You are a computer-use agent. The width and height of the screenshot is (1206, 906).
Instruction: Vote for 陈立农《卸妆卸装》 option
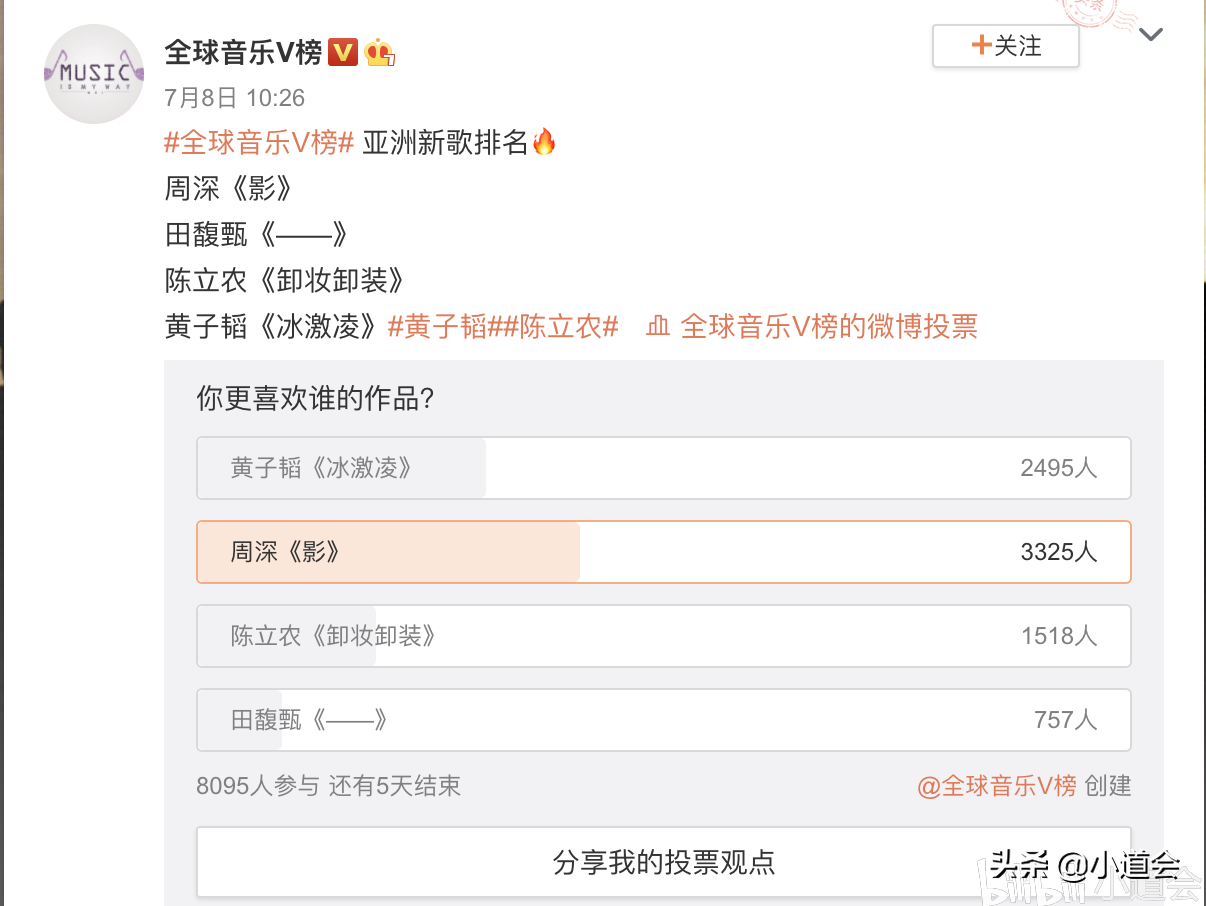[x=663, y=636]
